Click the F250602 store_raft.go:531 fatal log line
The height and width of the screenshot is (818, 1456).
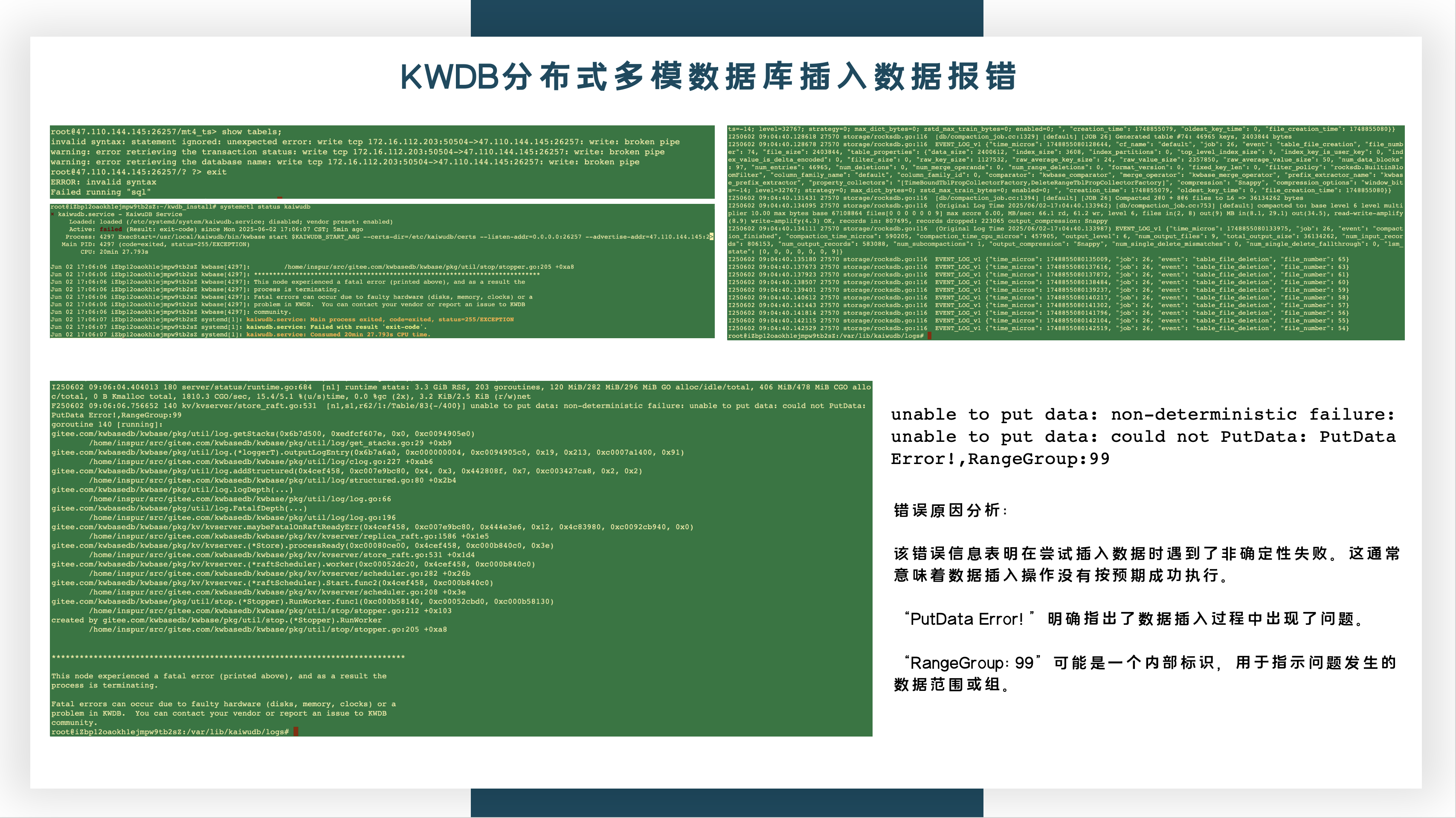click(458, 410)
